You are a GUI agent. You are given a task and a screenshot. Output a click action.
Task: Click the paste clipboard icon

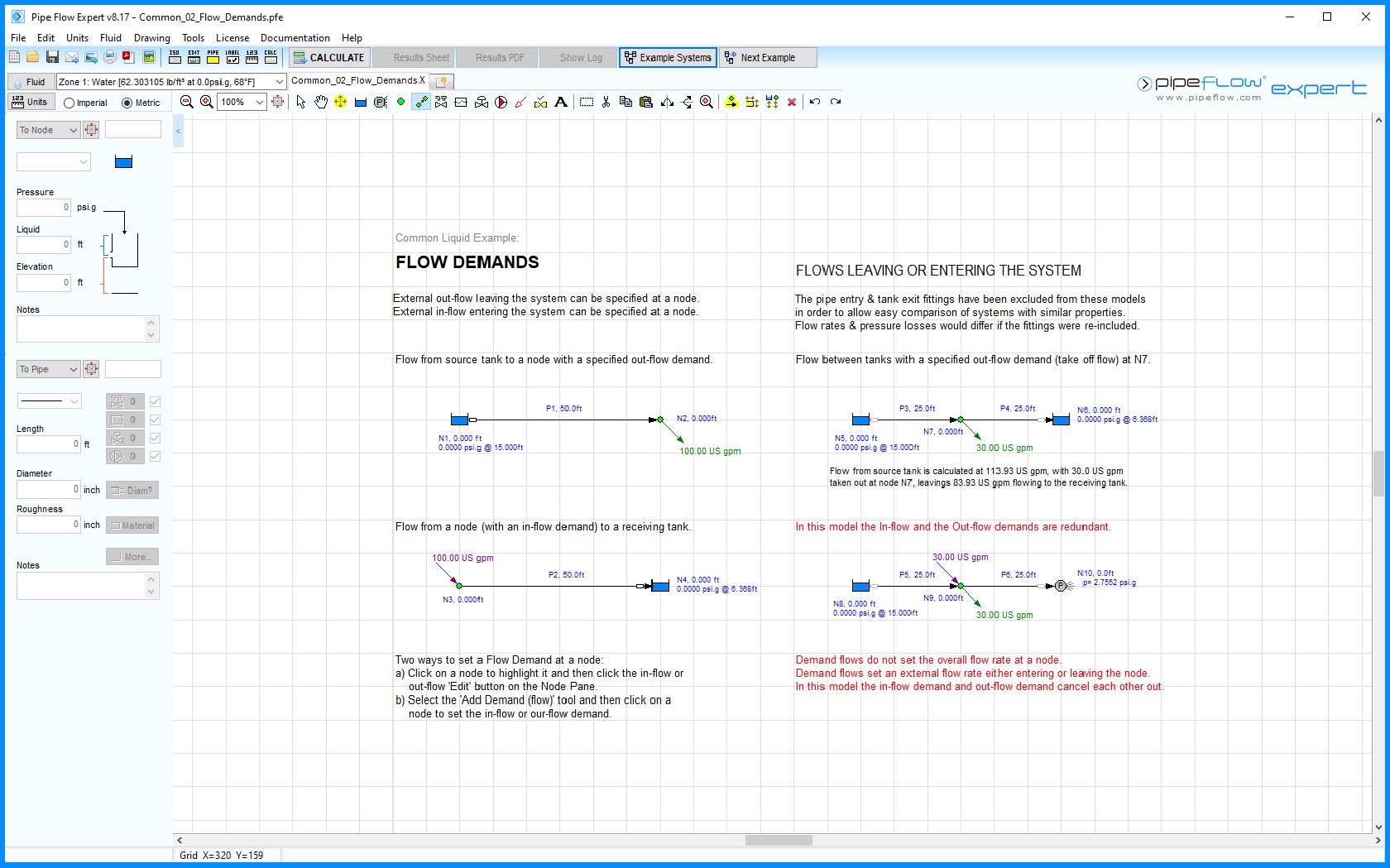pyautogui.click(x=646, y=102)
